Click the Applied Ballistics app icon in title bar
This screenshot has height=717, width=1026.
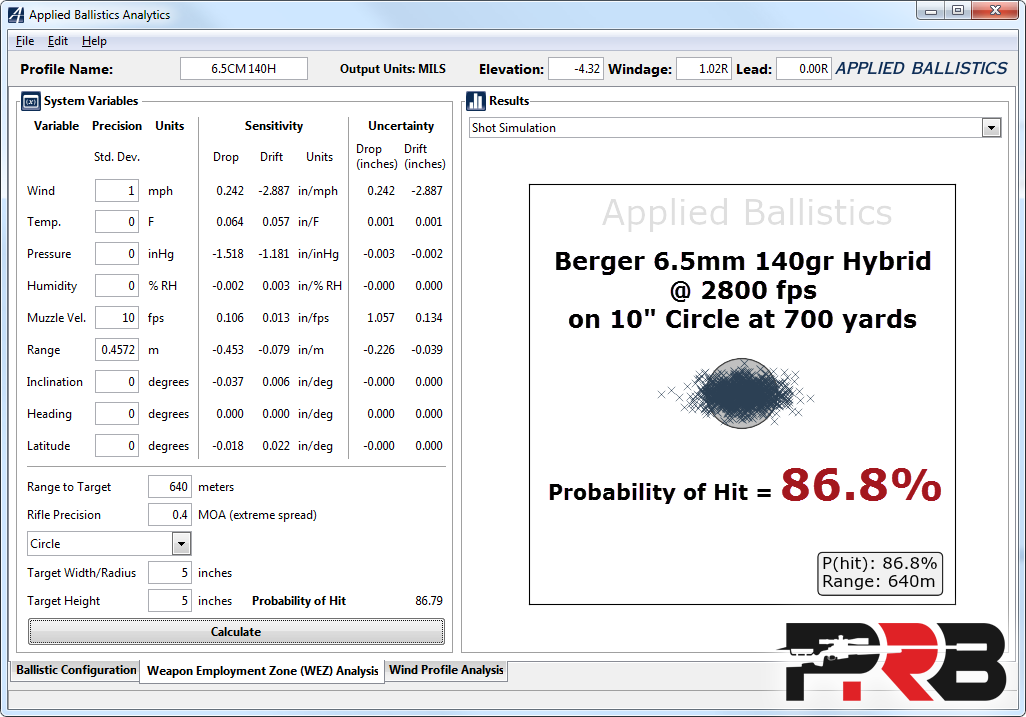point(16,14)
